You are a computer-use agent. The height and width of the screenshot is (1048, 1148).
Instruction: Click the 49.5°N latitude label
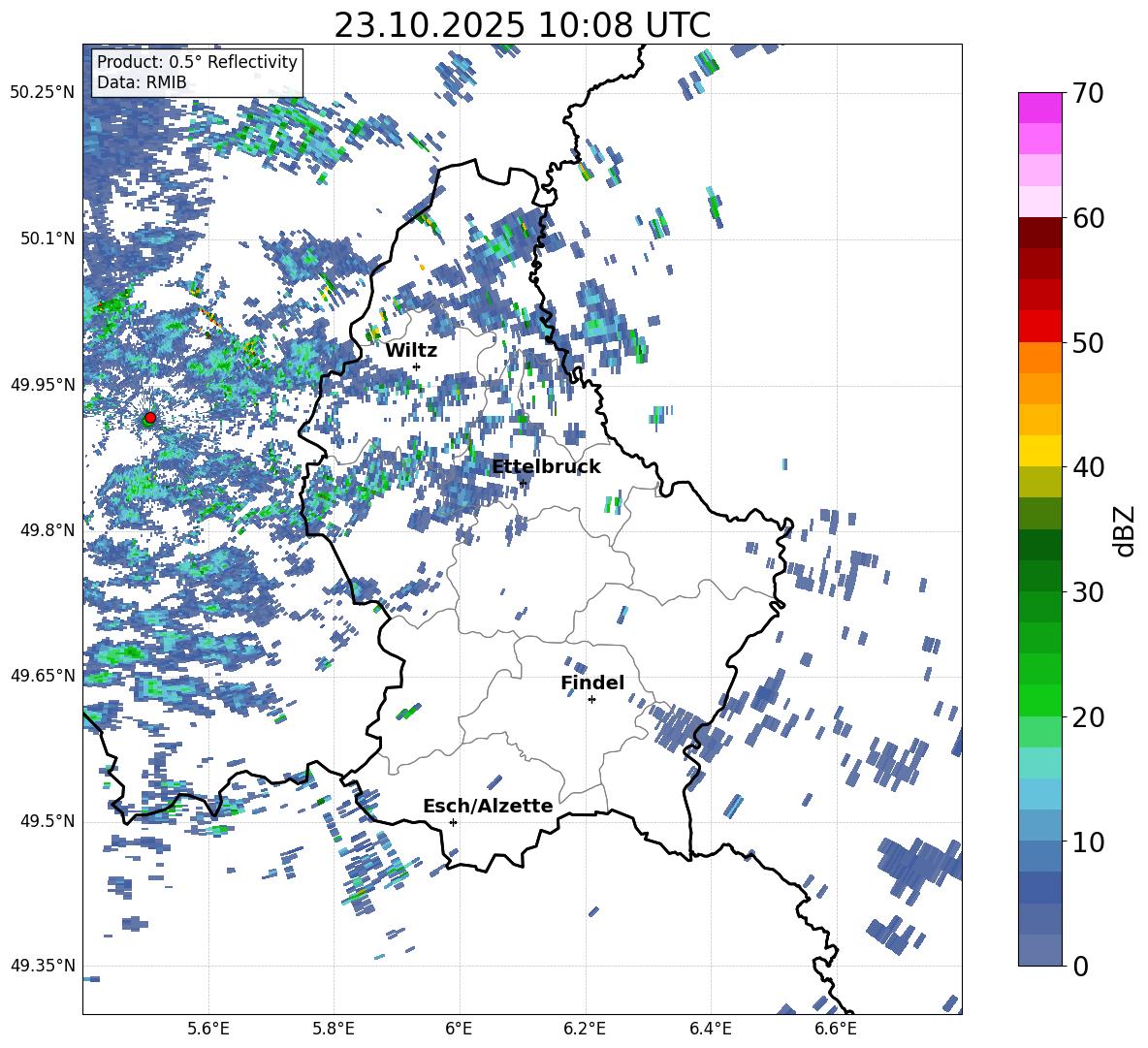click(x=48, y=821)
